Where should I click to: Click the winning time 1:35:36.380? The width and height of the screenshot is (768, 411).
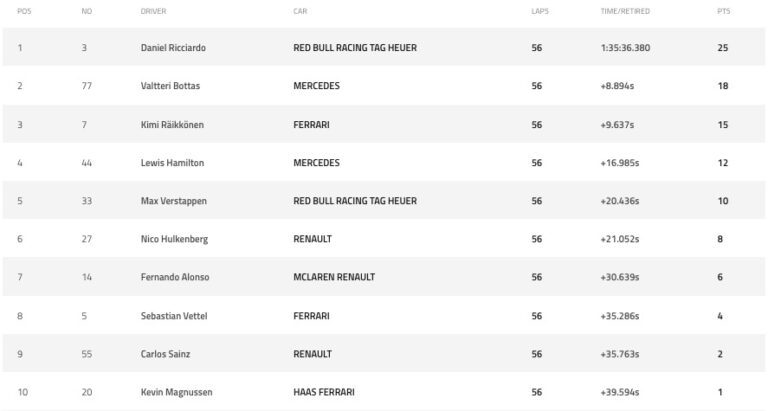point(624,48)
